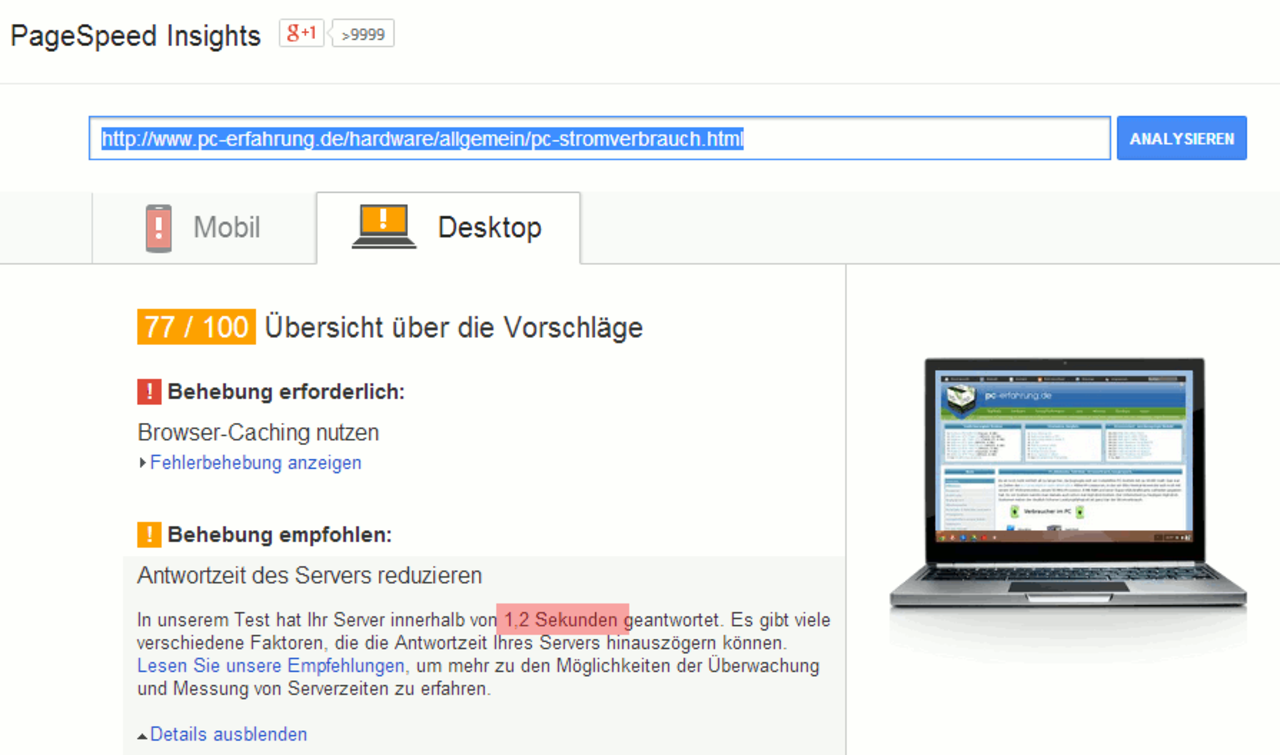
Task: Click the Google +1 button
Action: click(301, 33)
